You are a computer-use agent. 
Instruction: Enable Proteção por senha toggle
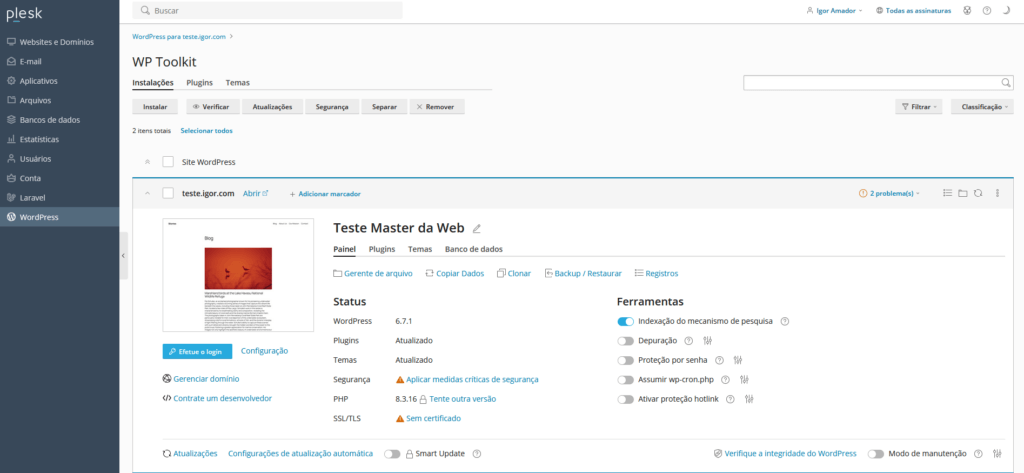coord(626,360)
